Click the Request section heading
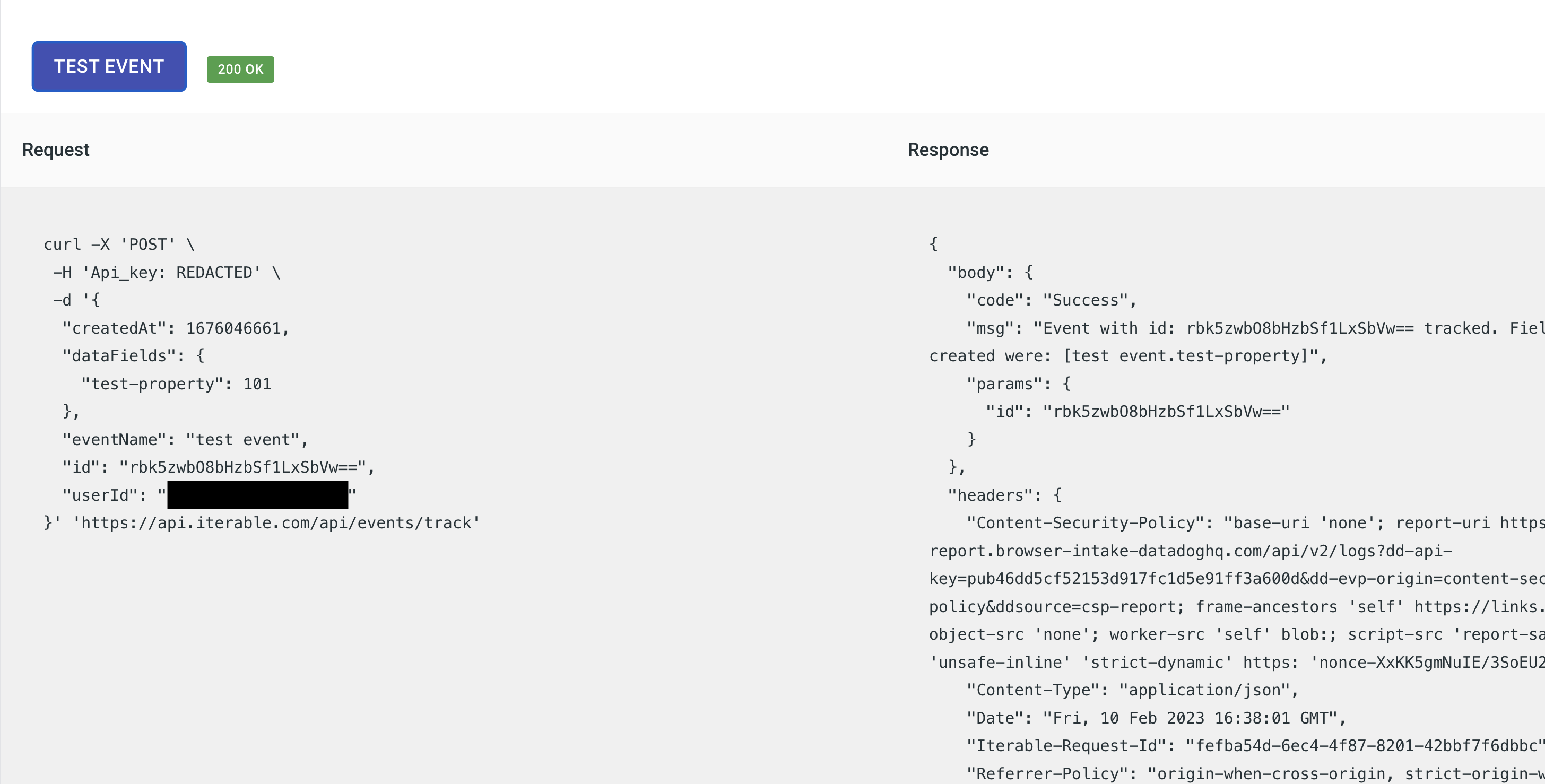Viewport: 1545px width, 784px height. 55,150
